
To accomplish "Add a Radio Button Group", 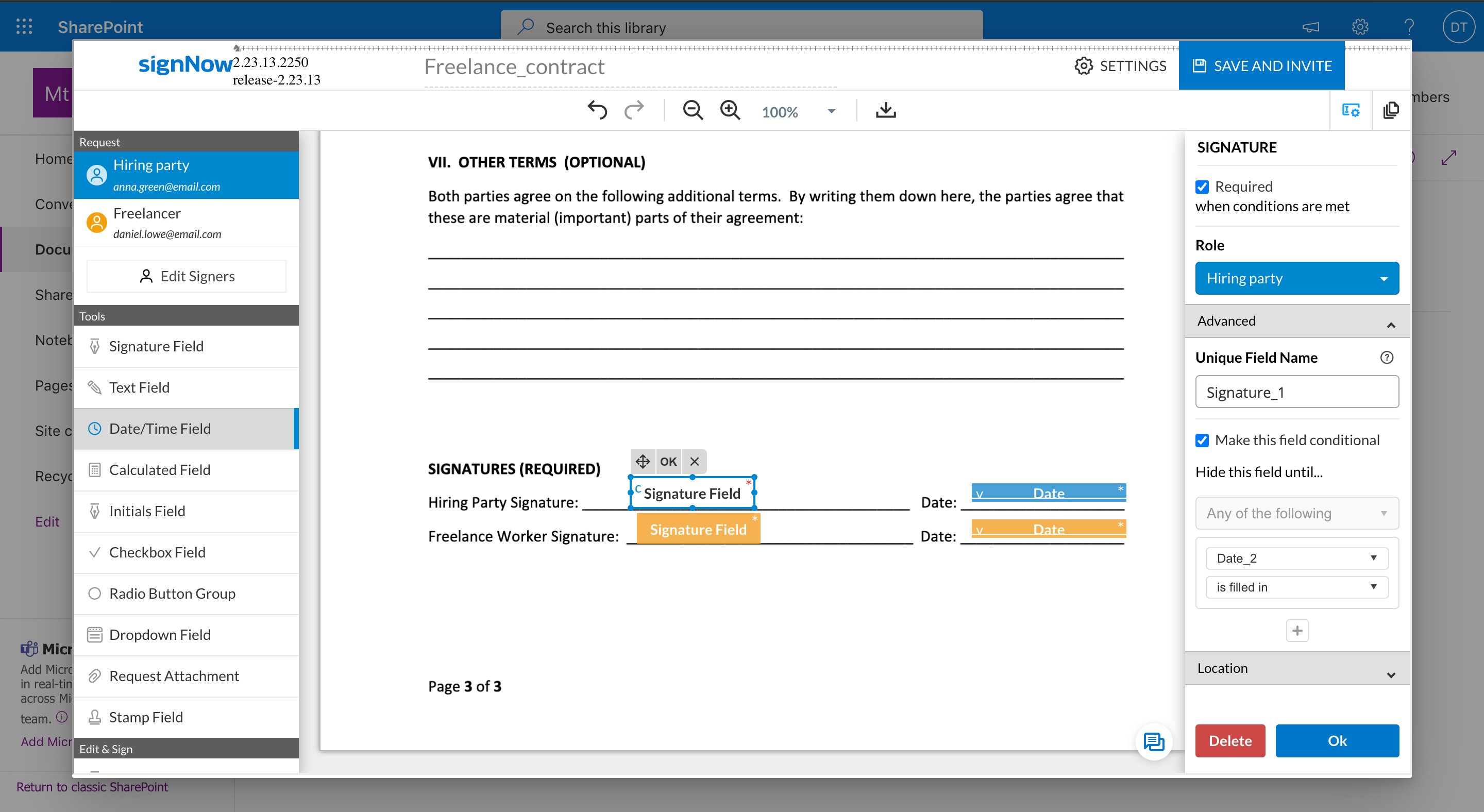I will click(172, 593).
